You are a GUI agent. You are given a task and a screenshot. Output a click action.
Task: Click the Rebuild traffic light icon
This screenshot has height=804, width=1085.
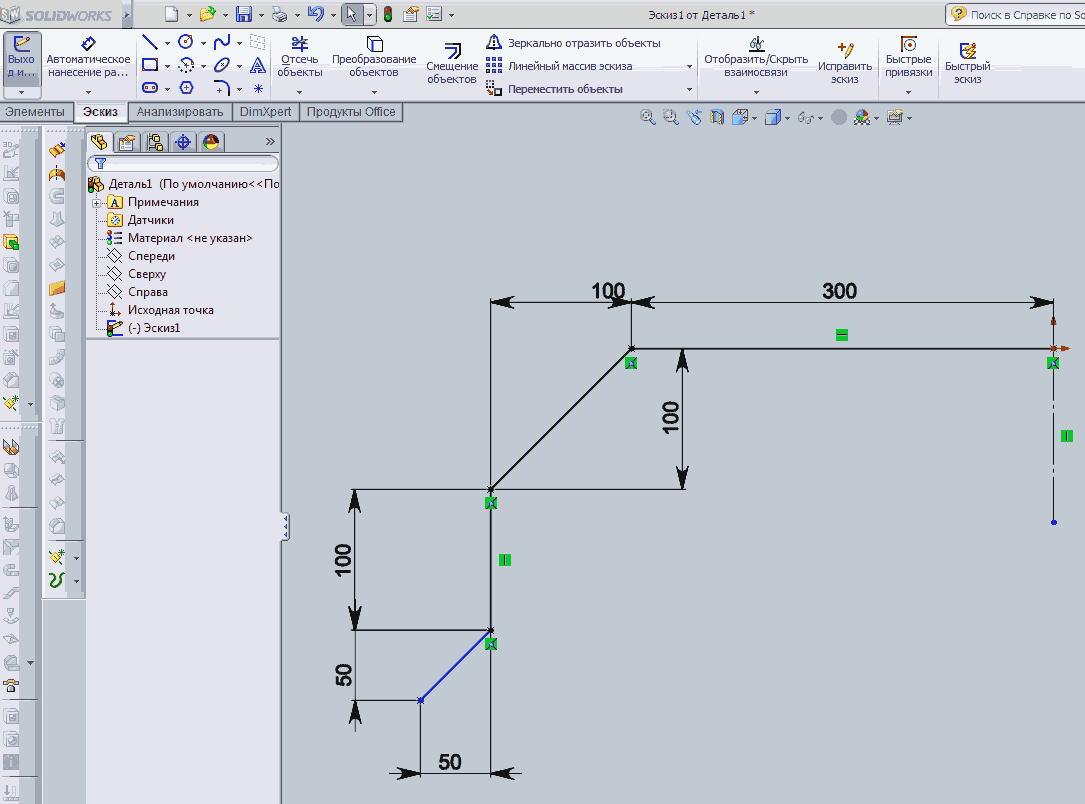coord(388,14)
